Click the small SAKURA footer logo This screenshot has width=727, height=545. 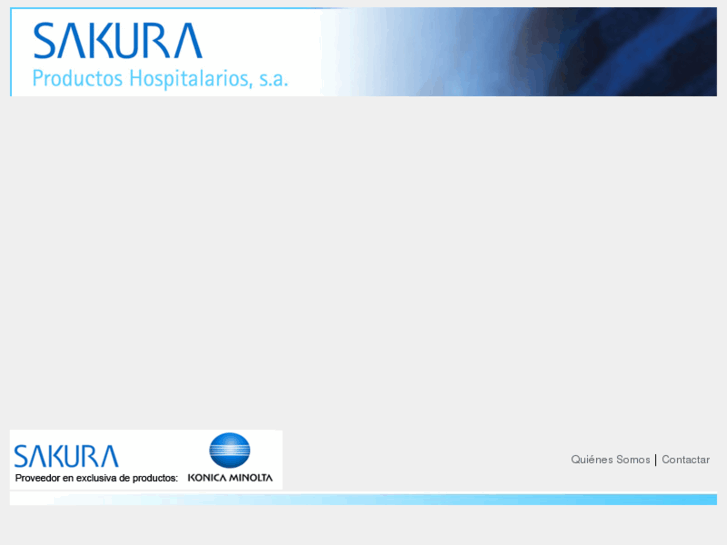(66, 456)
